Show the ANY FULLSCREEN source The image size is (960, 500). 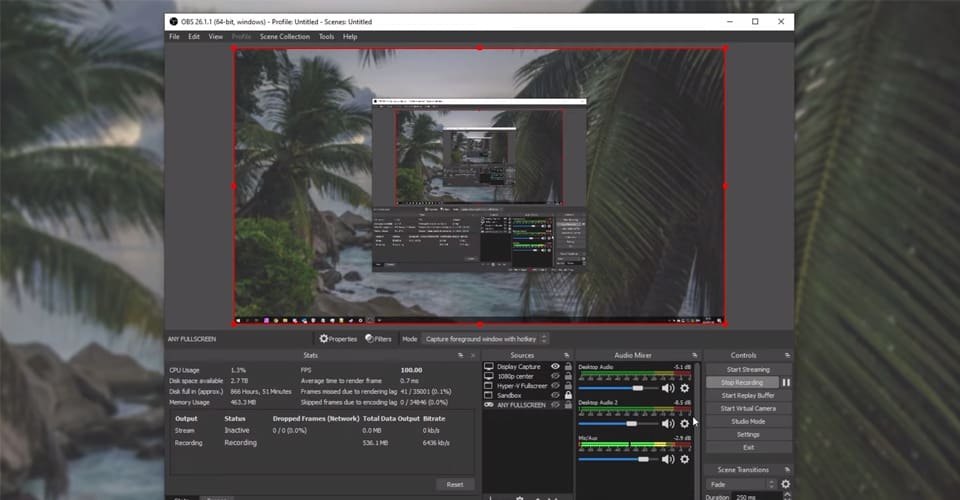(x=555, y=405)
